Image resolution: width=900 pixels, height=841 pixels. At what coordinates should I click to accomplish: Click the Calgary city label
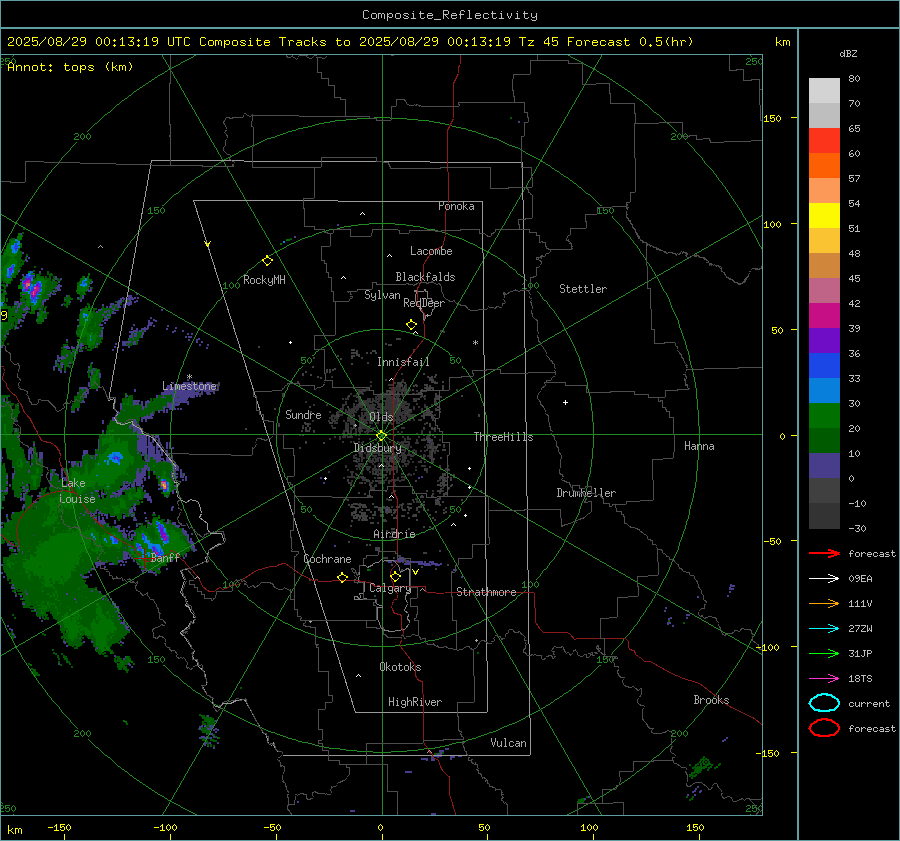[390, 588]
